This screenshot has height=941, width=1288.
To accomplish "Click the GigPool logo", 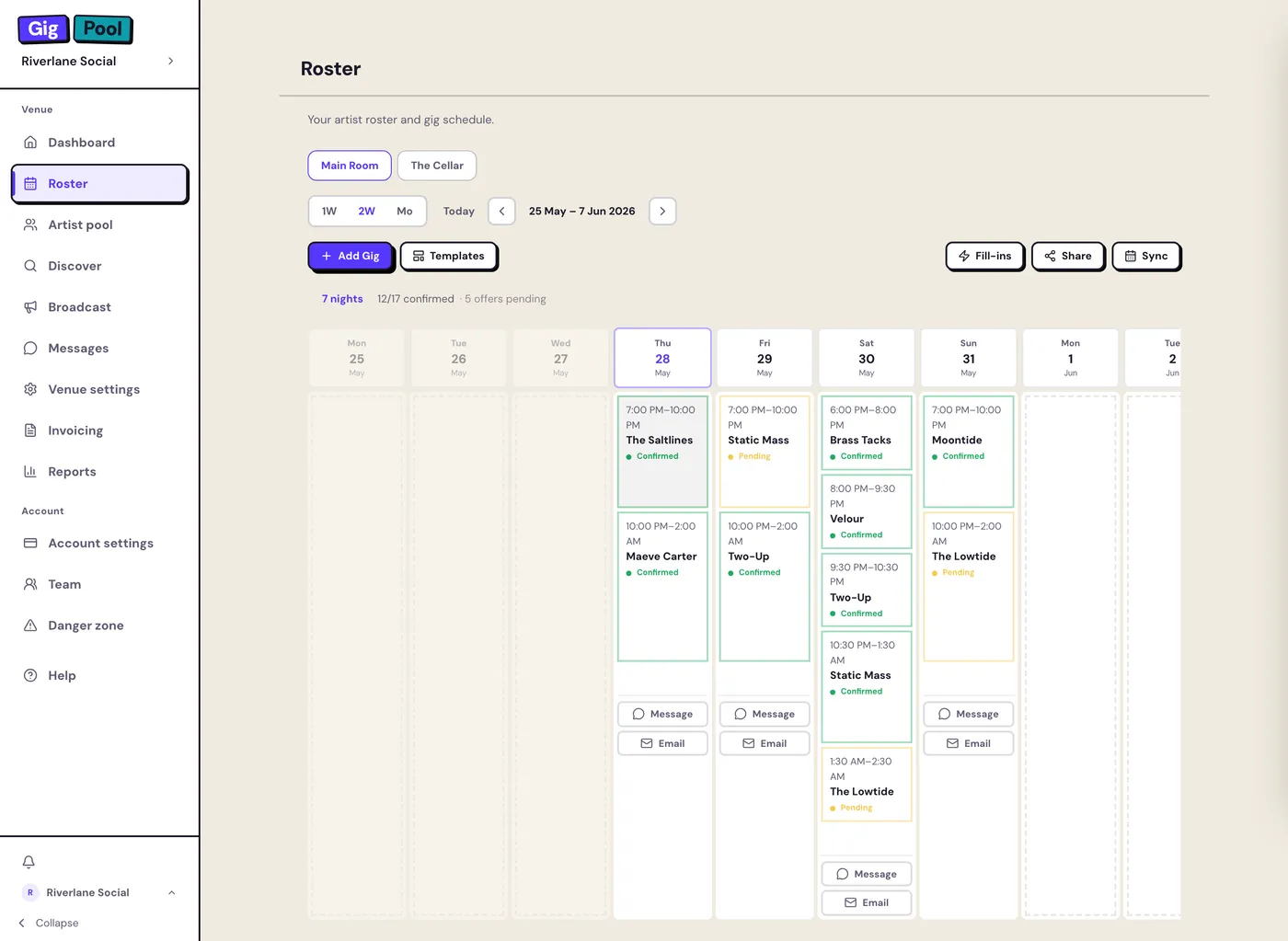I will (x=75, y=29).
